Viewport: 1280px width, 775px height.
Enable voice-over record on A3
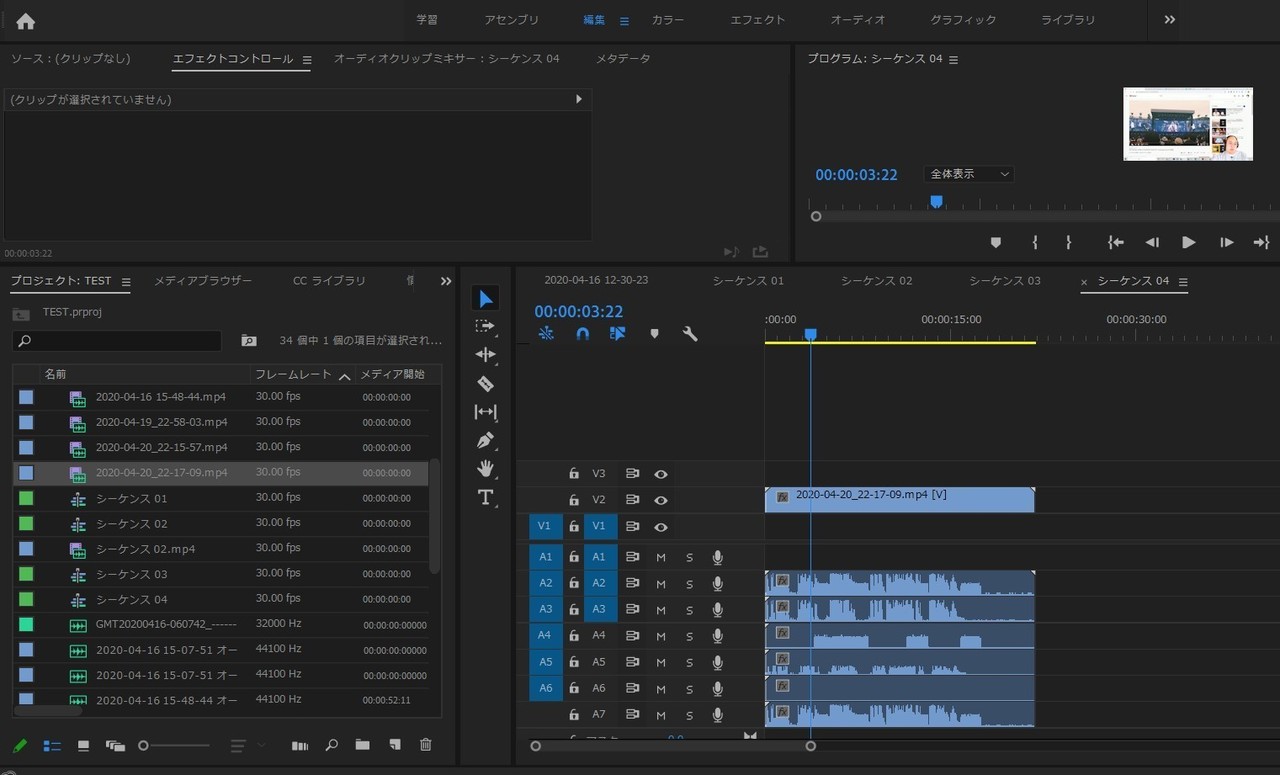(x=717, y=610)
